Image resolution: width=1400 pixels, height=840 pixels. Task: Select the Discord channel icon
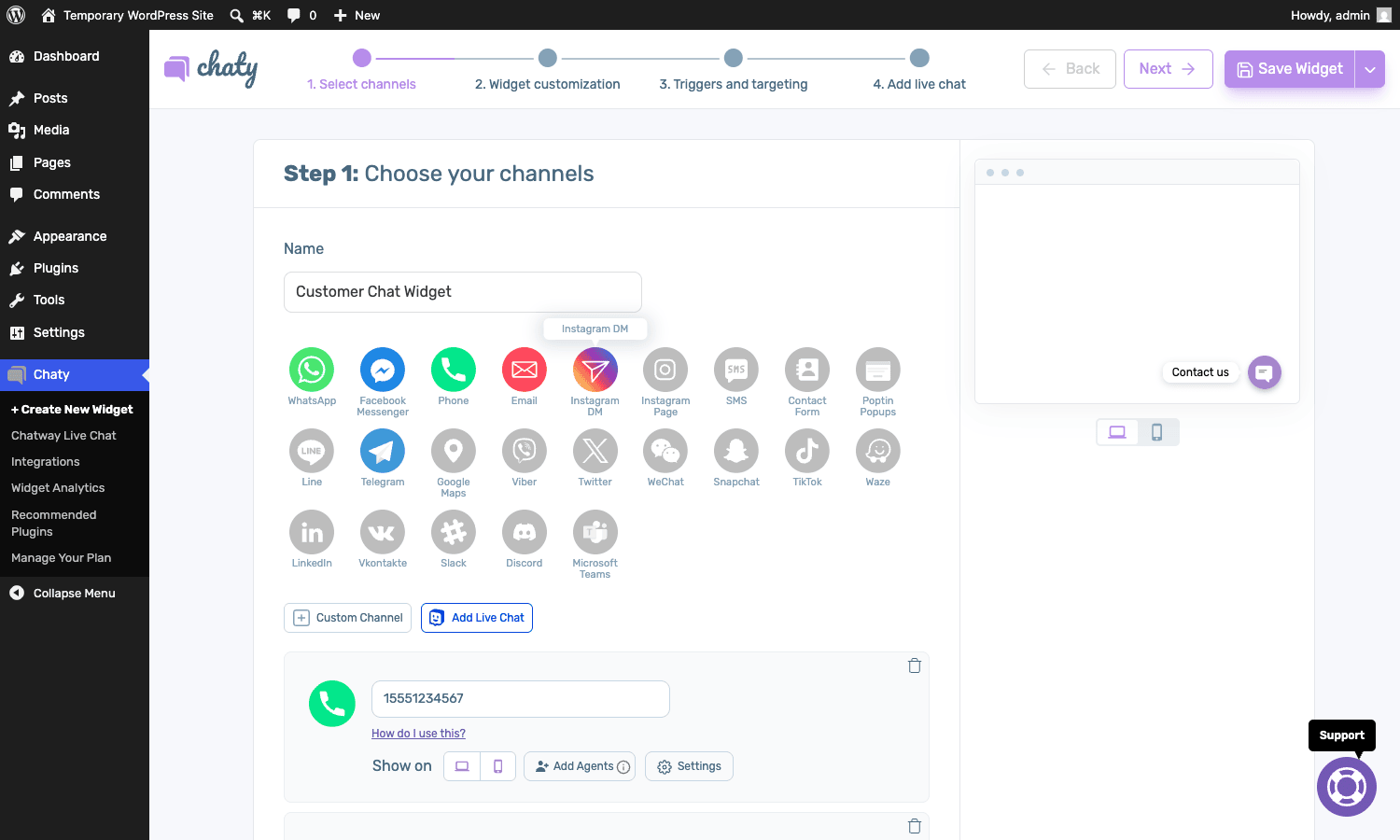[525, 533]
